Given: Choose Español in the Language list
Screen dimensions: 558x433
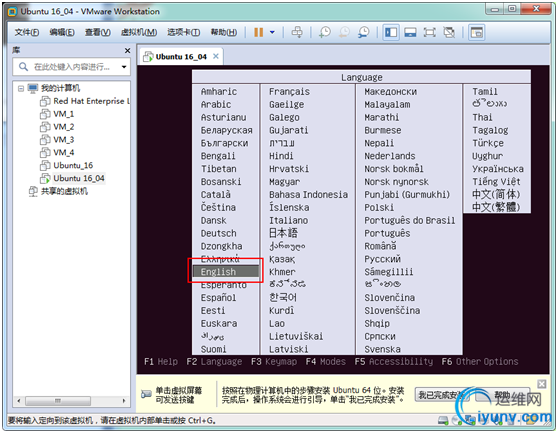Looking at the screenshot, I should point(219,298).
